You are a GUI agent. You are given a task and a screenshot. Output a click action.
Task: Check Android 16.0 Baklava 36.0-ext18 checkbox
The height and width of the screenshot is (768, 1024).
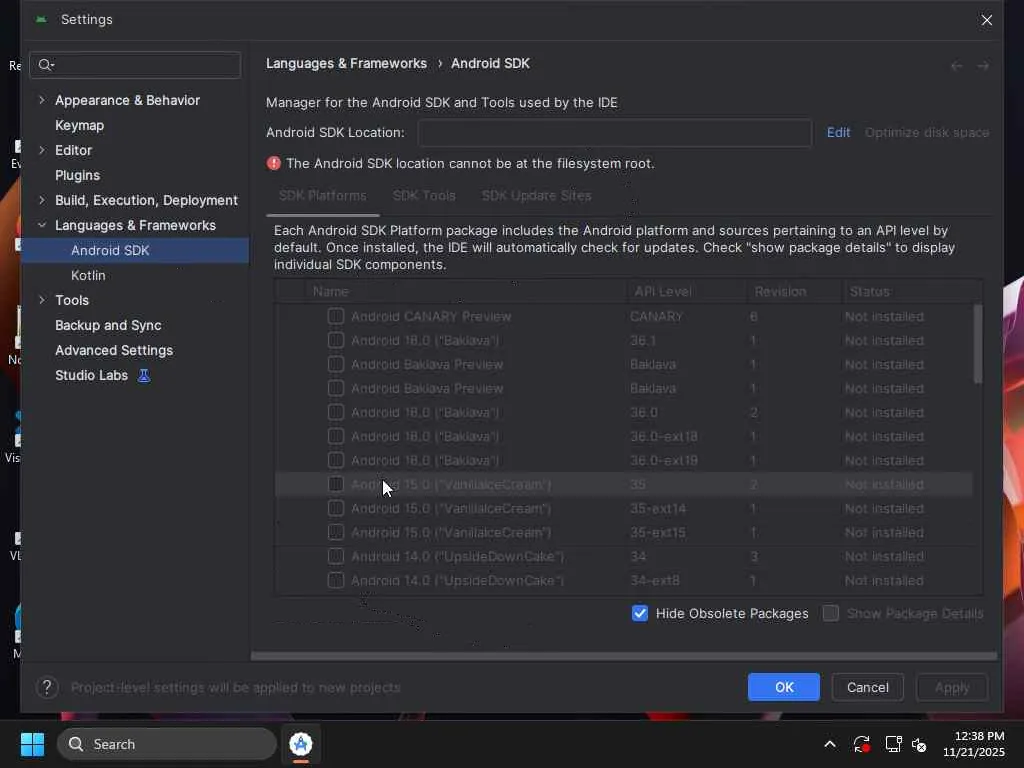tap(336, 436)
